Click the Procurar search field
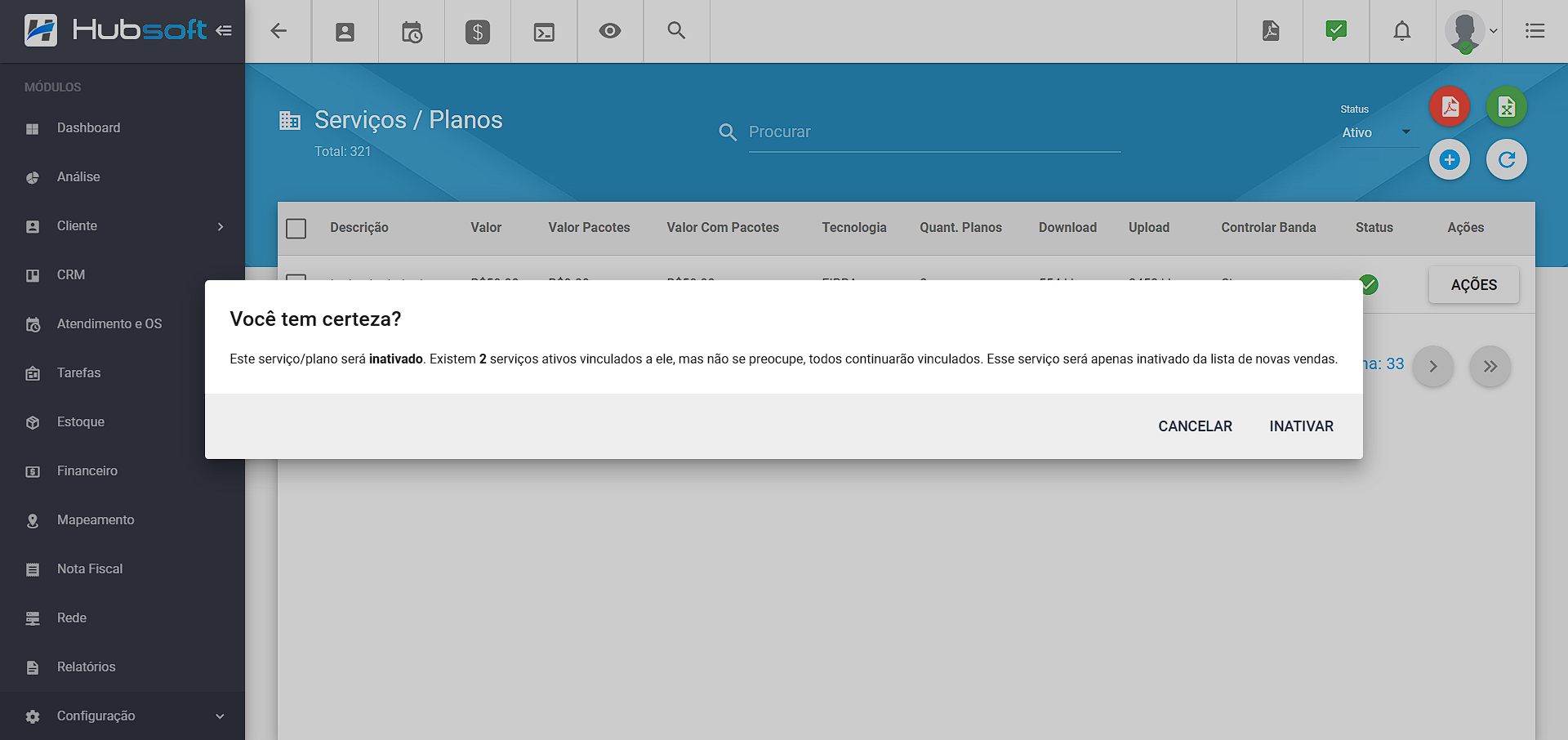Screen dimensions: 1568x740 (934, 132)
